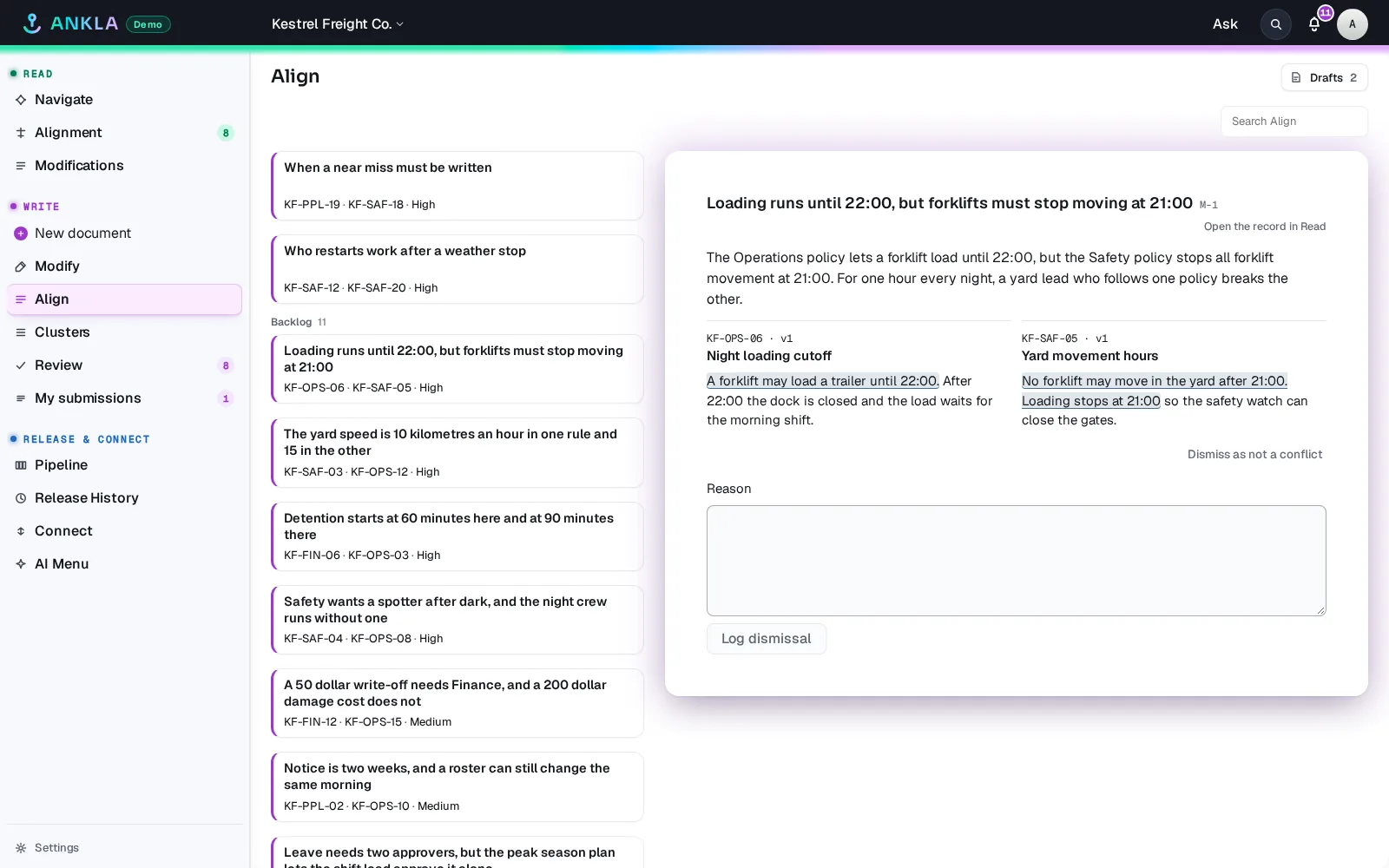Click the Release History clock icon

[x=21, y=498]
